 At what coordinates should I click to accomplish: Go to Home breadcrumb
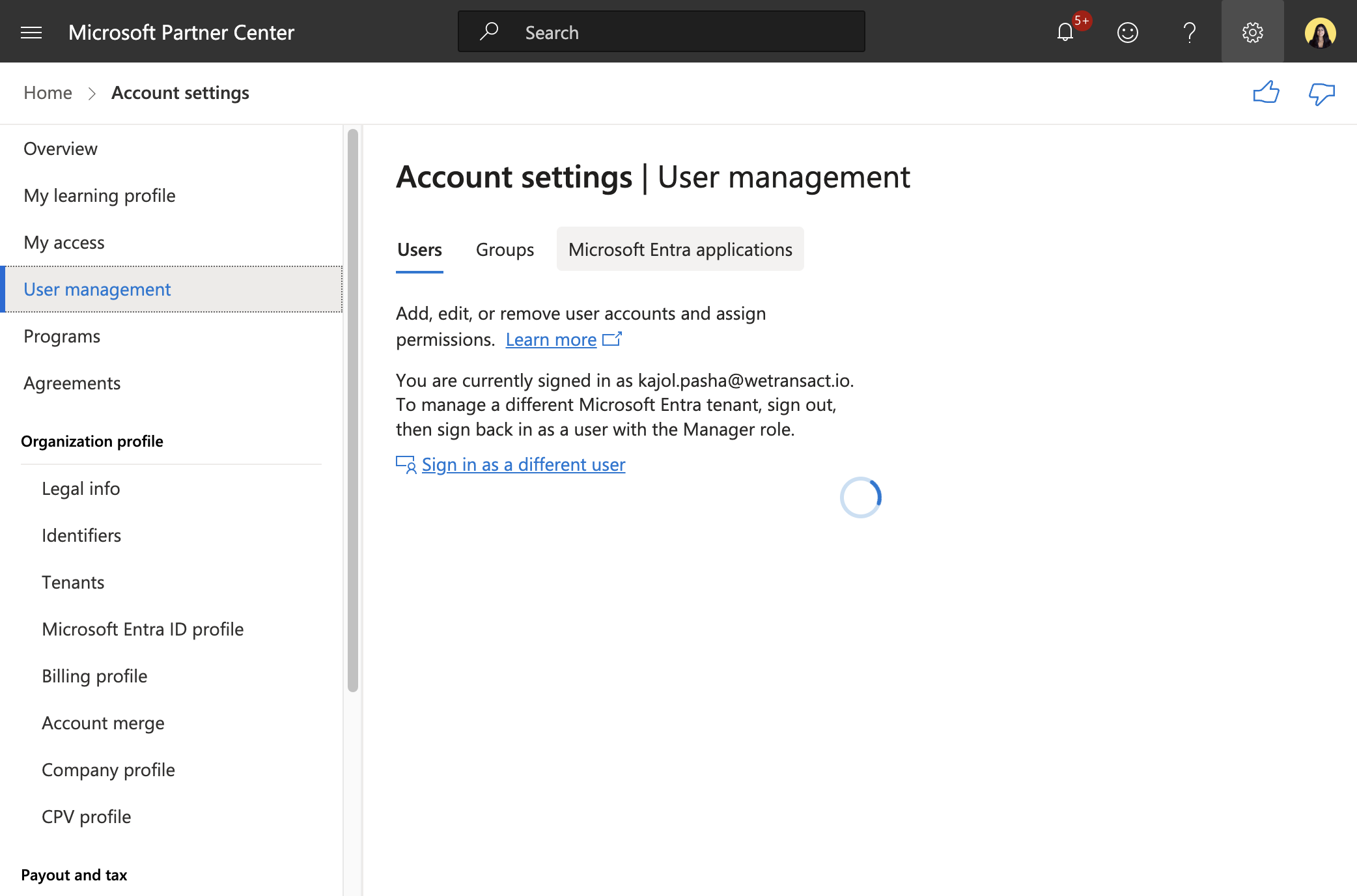(48, 92)
